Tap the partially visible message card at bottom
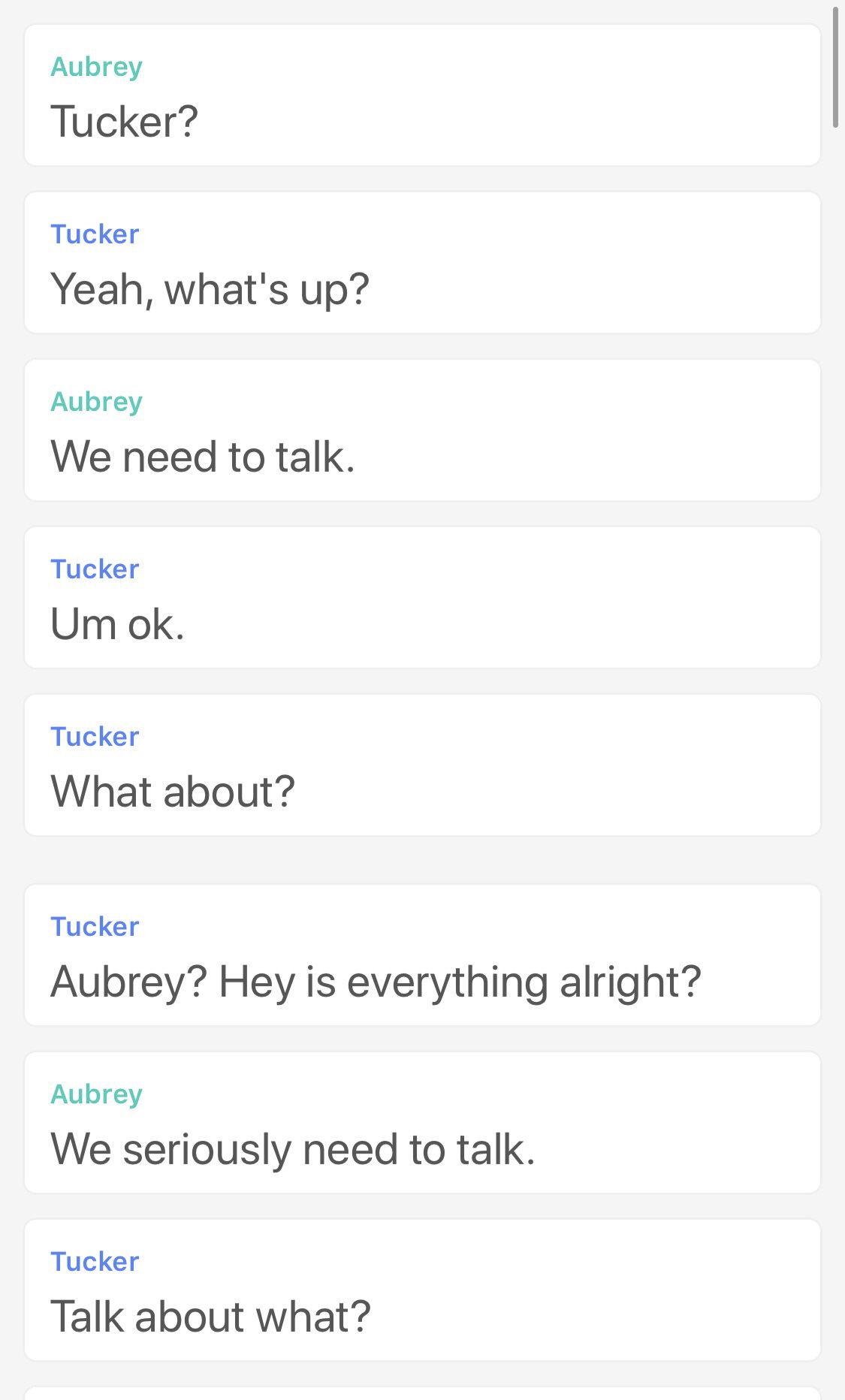Image resolution: width=845 pixels, height=1400 pixels. [422, 1393]
